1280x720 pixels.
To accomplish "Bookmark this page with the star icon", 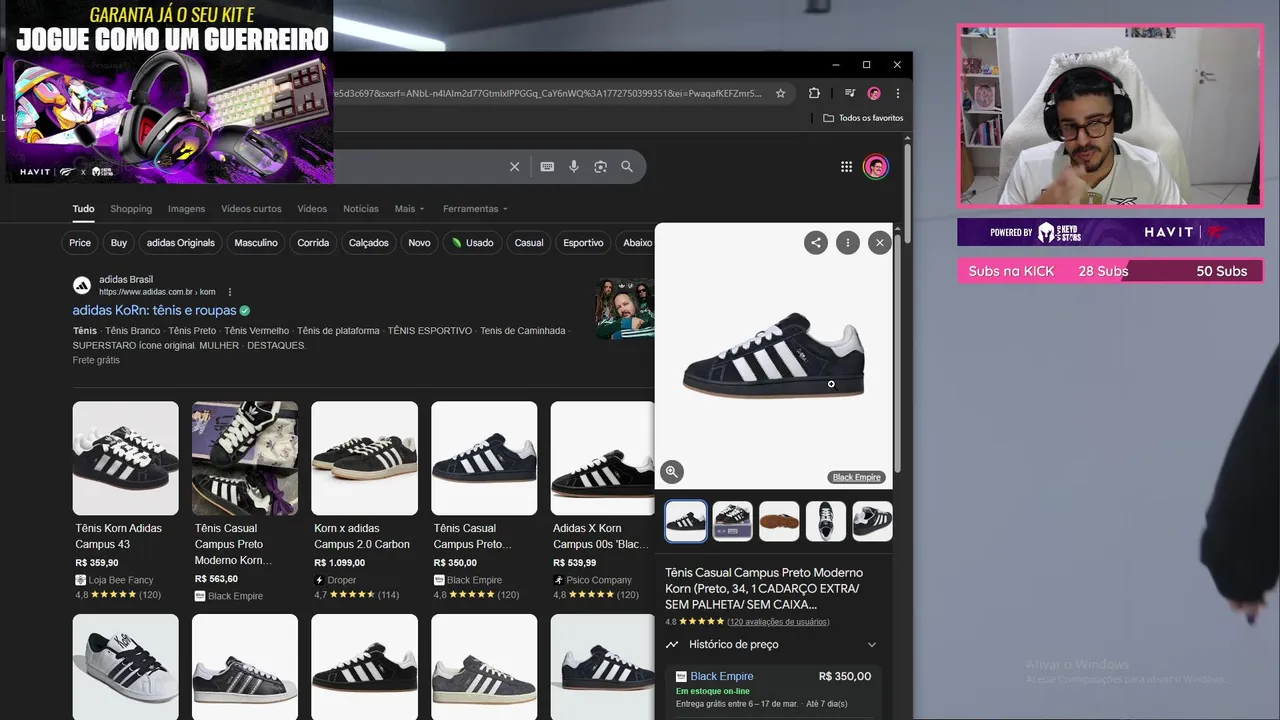I will click(781, 93).
